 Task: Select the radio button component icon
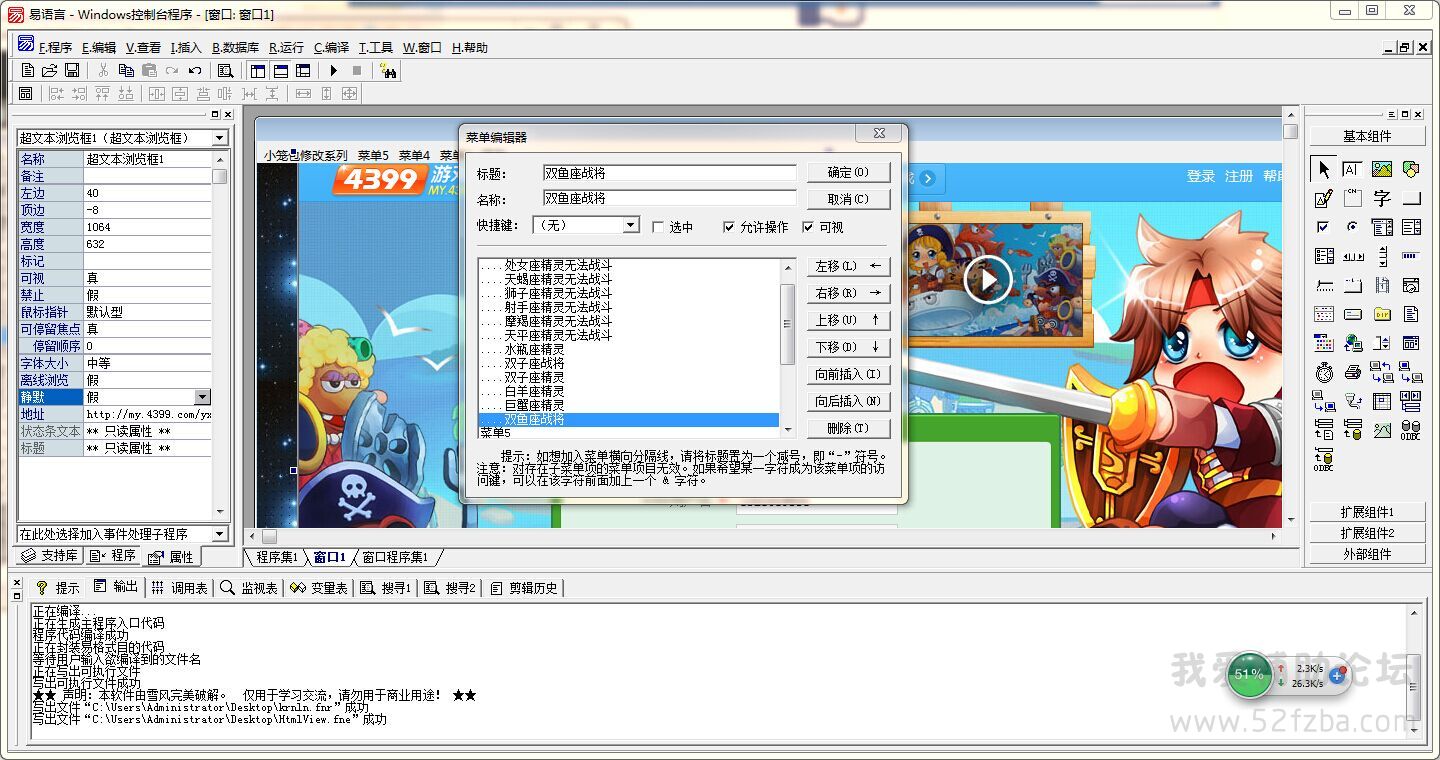(1353, 227)
